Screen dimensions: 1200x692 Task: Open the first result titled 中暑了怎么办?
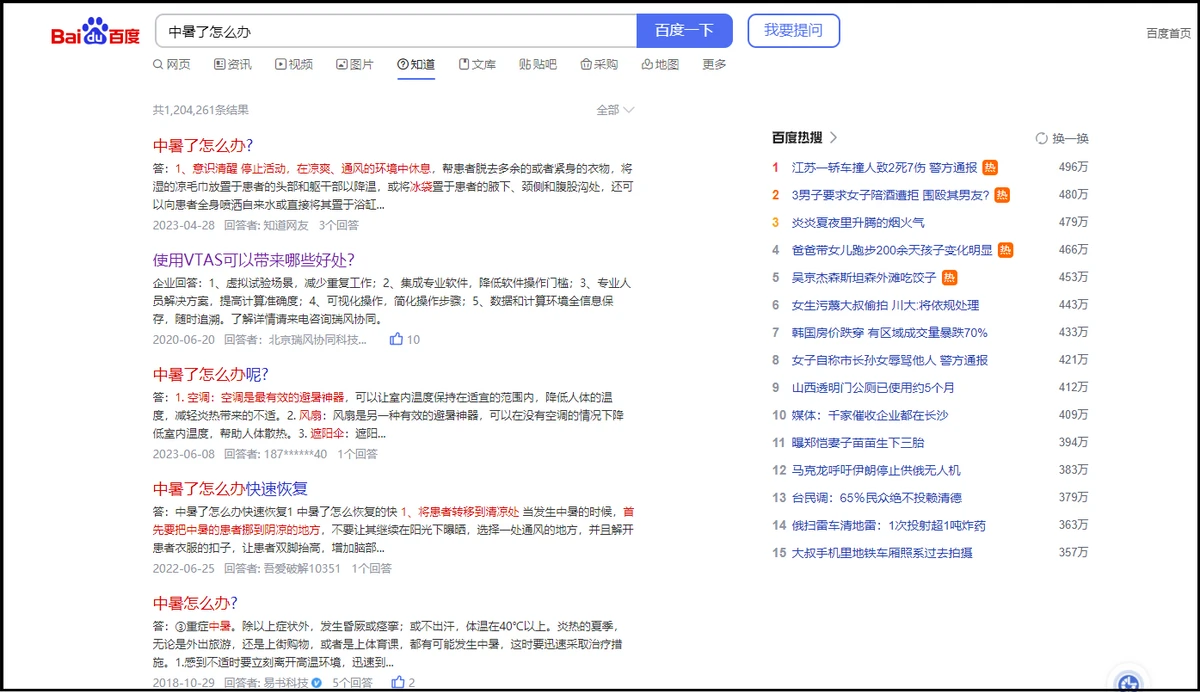tap(203, 145)
